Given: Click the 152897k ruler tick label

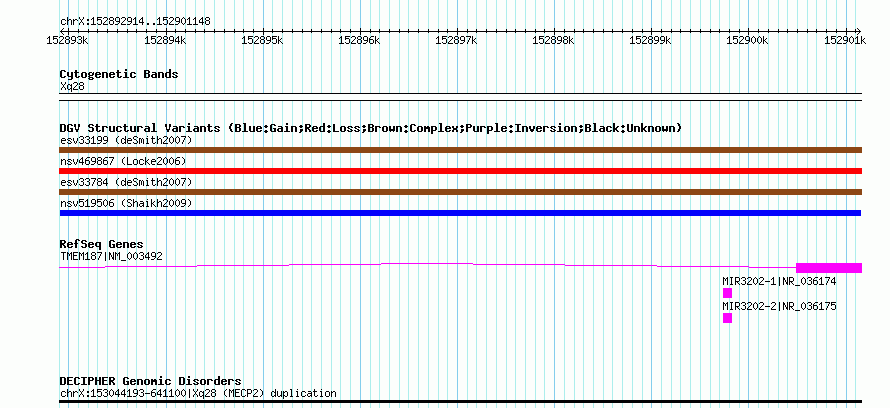Looking at the screenshot, I should pyautogui.click(x=456, y=40).
